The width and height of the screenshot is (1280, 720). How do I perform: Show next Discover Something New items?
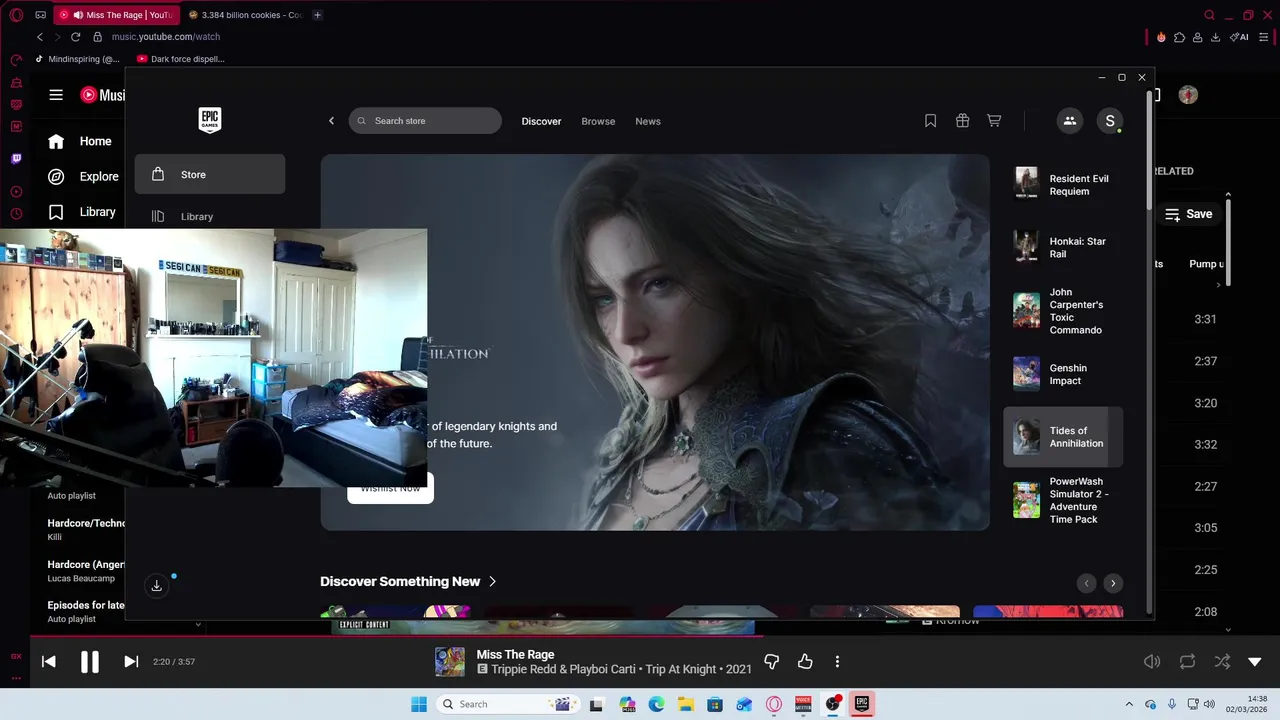tap(1112, 583)
